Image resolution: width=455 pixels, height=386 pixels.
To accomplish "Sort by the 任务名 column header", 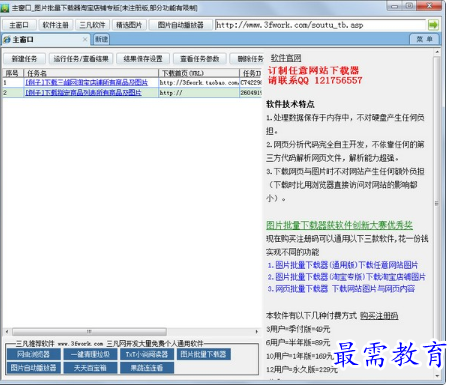I will [x=91, y=73].
